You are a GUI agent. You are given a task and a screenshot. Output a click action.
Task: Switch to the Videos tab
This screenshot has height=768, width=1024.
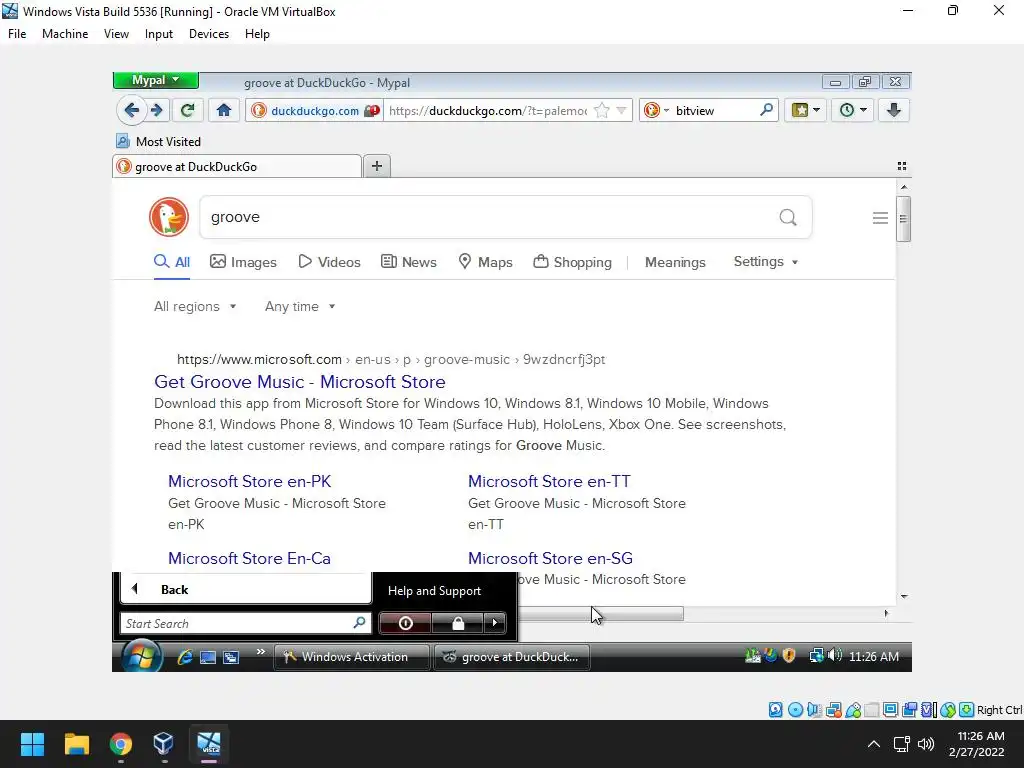coord(329,262)
